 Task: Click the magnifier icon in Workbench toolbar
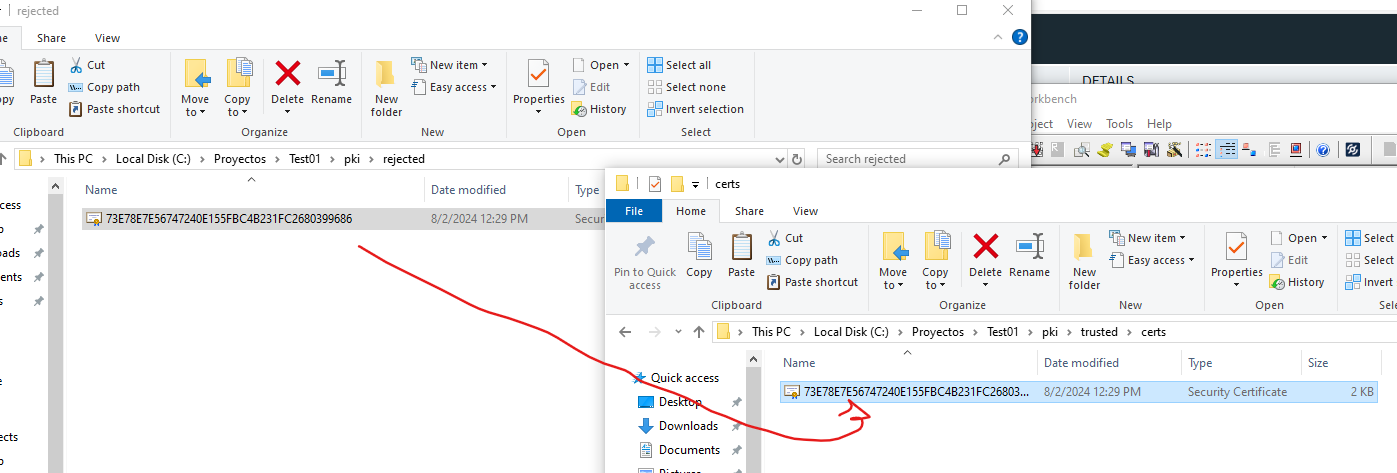point(1081,150)
